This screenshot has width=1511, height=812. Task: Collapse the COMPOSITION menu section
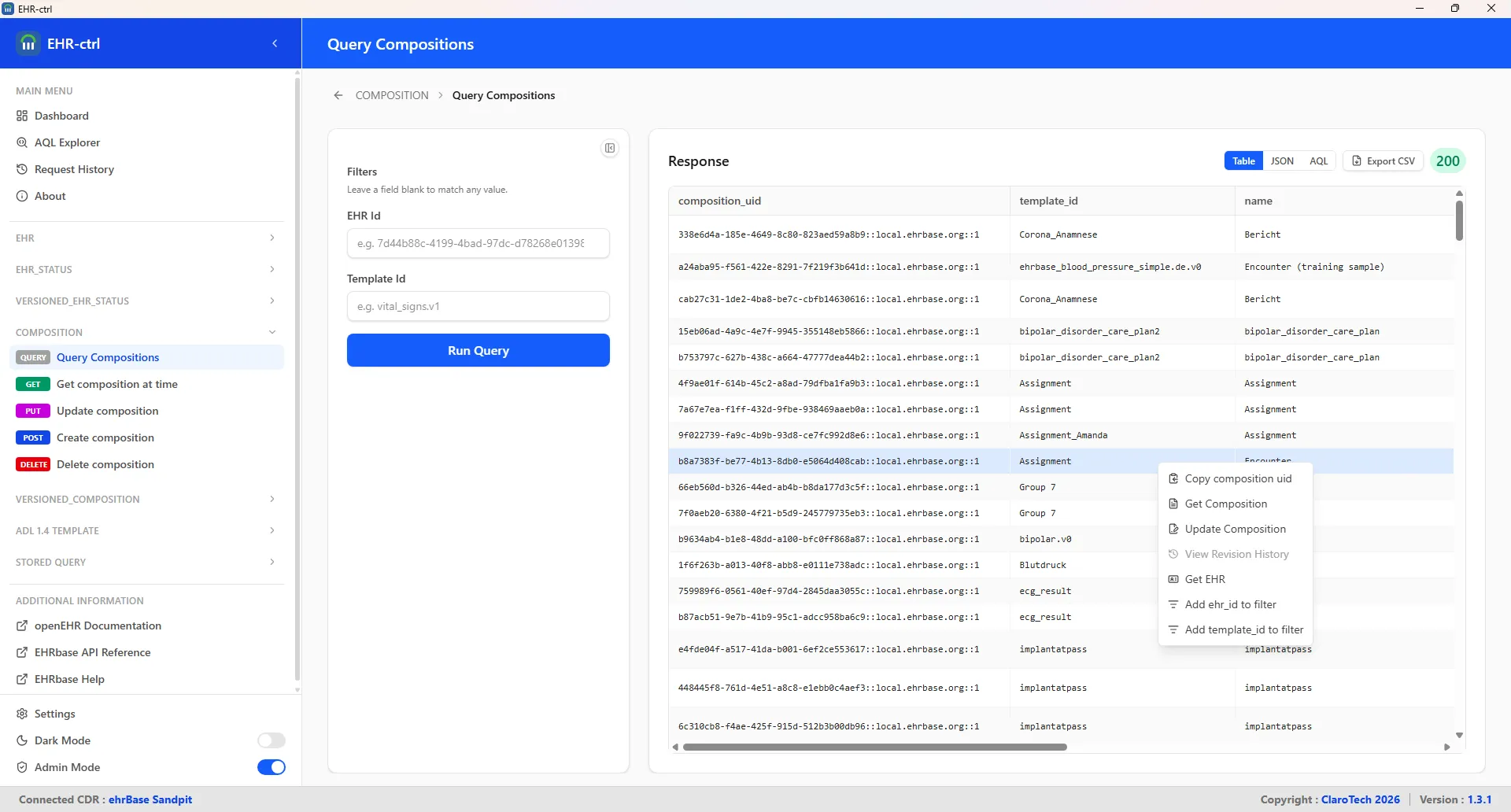146,332
